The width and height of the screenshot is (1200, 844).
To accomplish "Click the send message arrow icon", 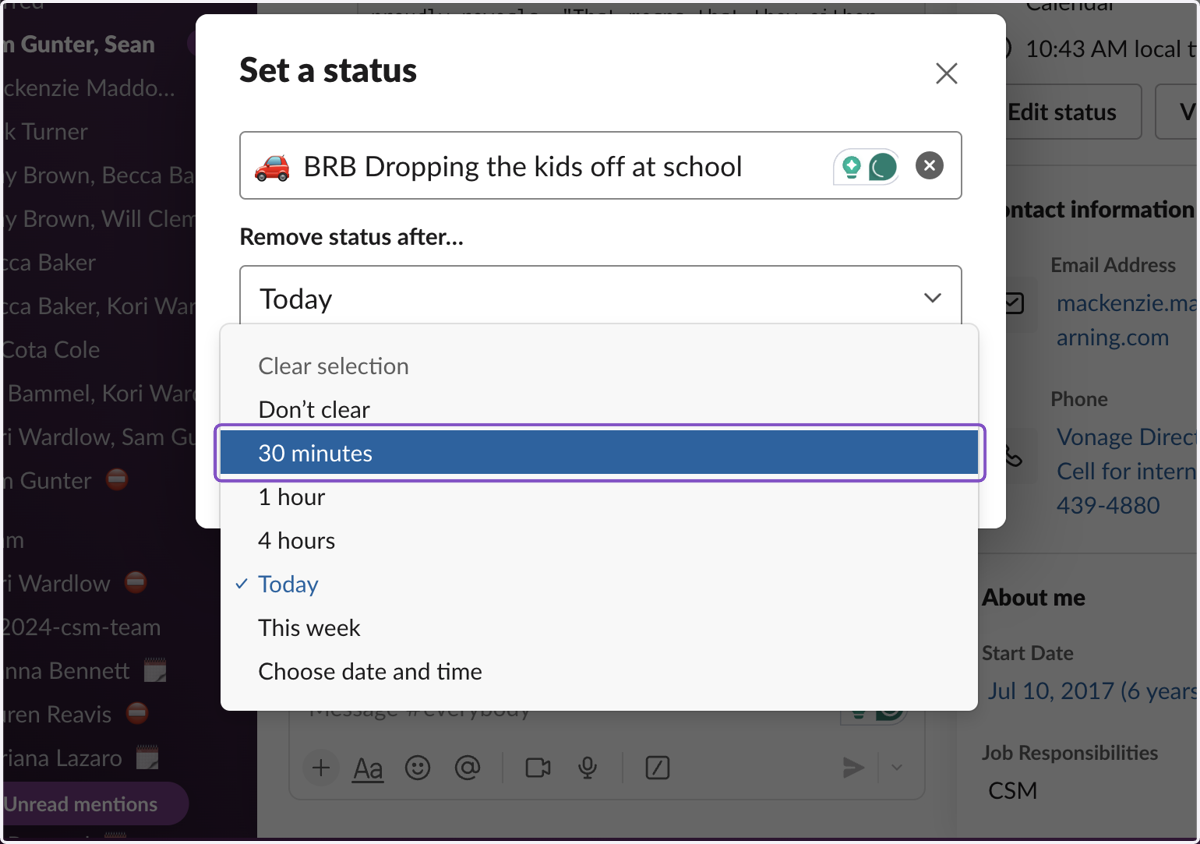I will tap(853, 768).
